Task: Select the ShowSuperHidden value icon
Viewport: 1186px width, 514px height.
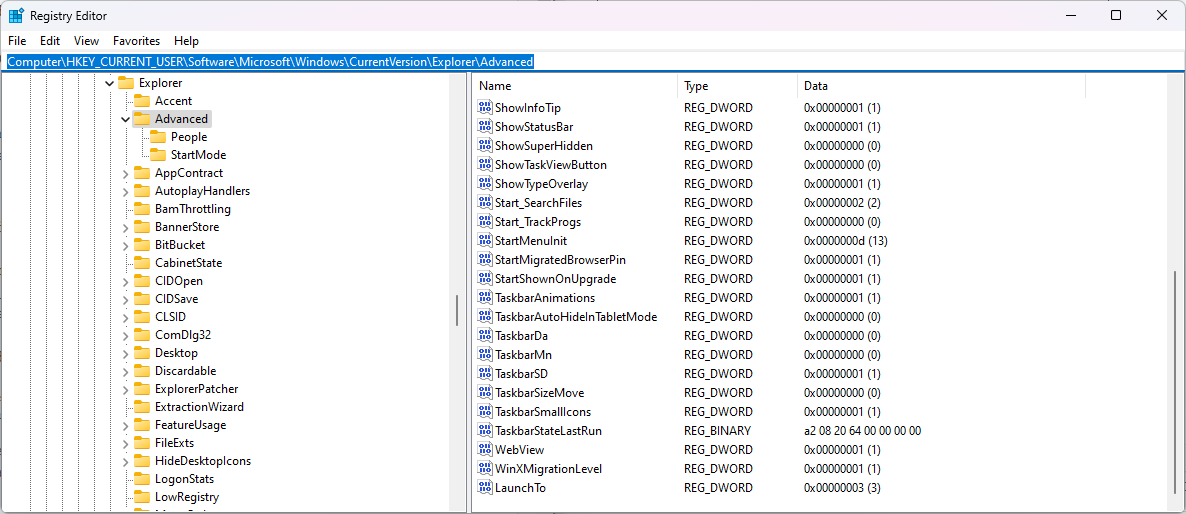Action: pyautogui.click(x=485, y=146)
